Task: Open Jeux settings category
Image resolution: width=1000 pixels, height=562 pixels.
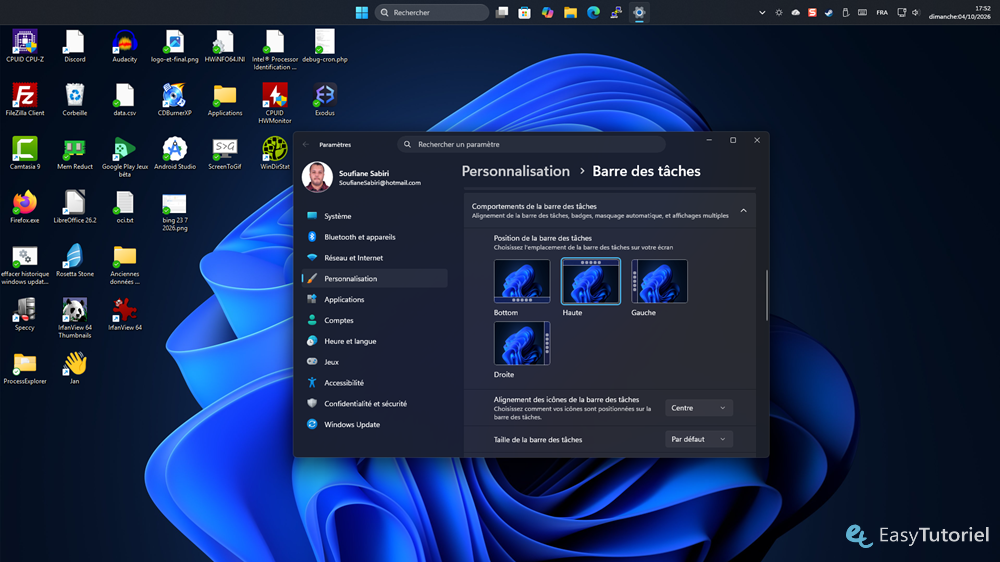Action: 374,362
